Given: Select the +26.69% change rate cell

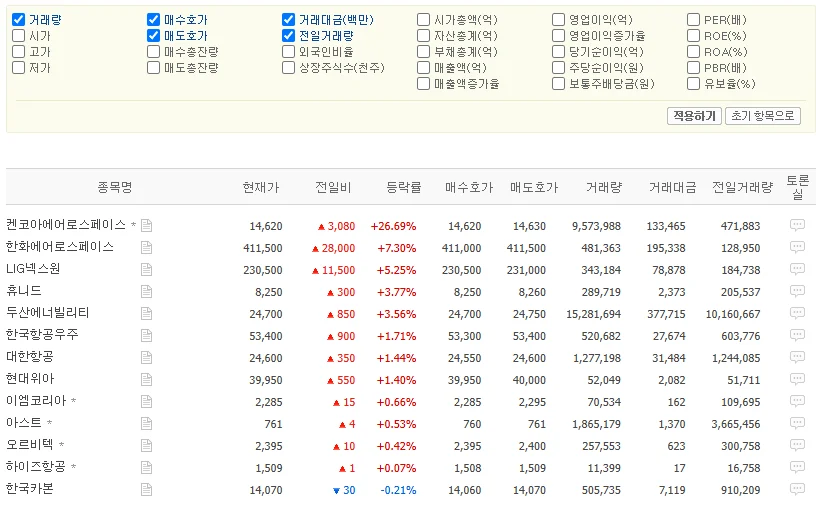Looking at the screenshot, I should pyautogui.click(x=393, y=226).
